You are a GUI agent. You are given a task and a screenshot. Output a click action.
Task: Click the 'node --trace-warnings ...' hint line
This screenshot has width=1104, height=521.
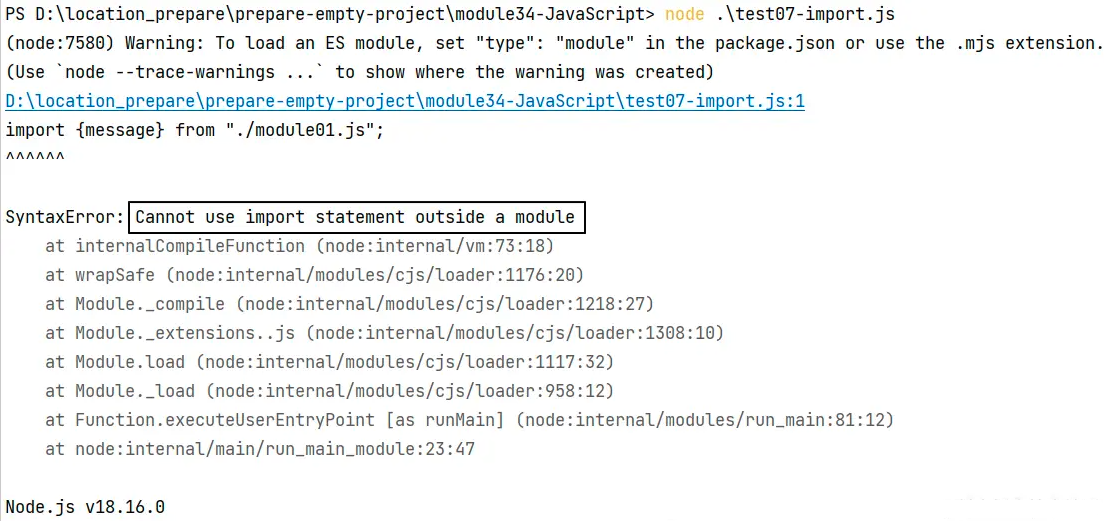360,73
